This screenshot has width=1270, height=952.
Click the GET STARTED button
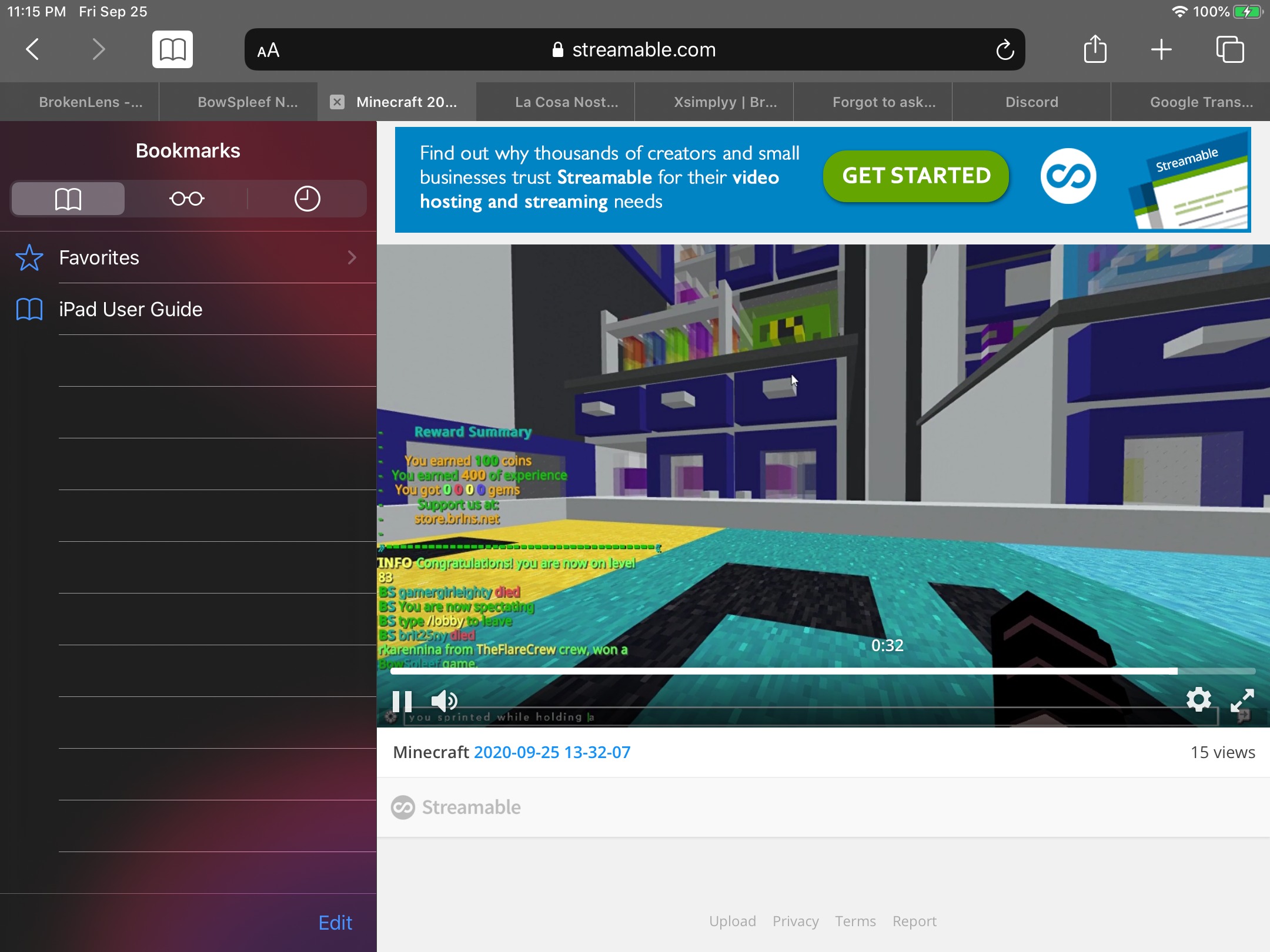[x=916, y=176]
